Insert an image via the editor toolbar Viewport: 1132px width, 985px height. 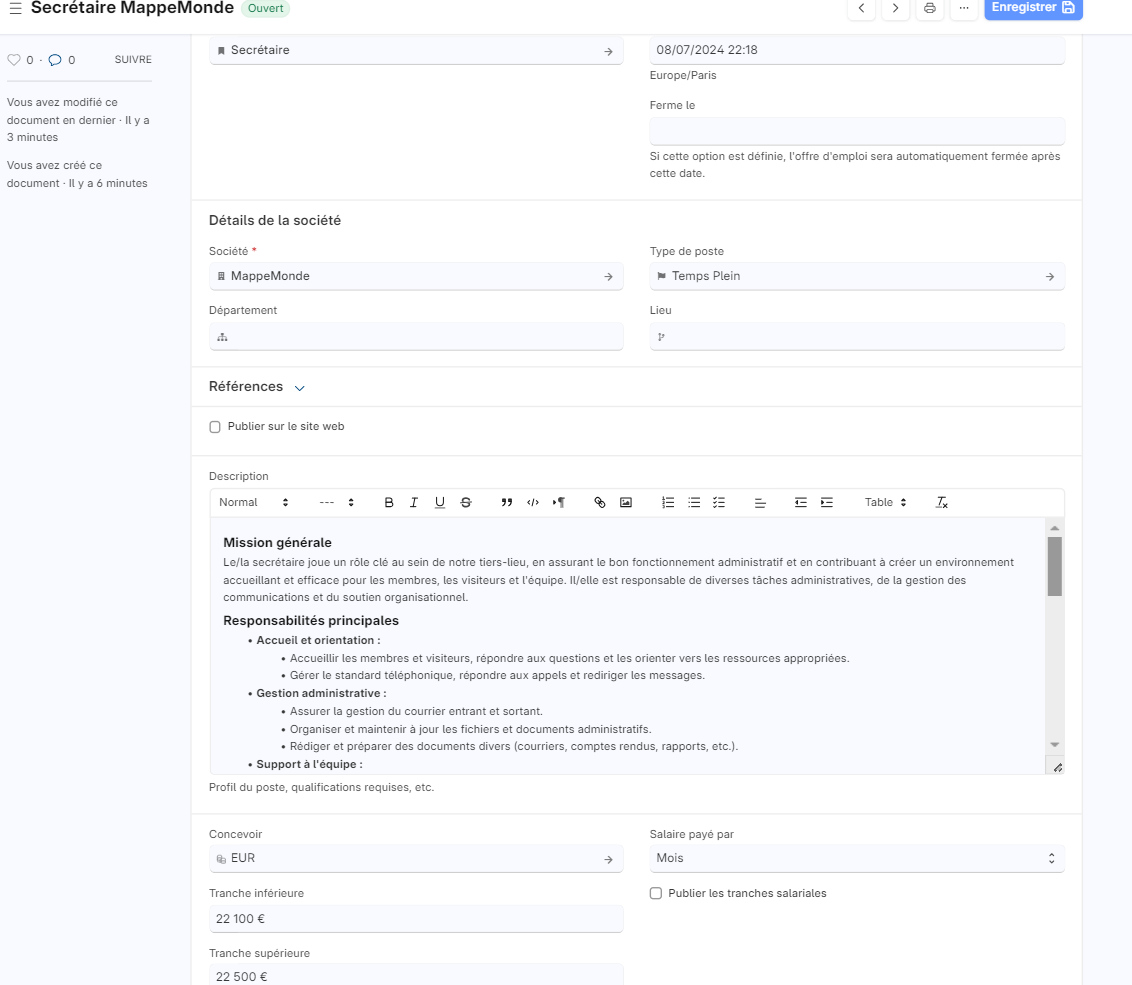pos(626,502)
